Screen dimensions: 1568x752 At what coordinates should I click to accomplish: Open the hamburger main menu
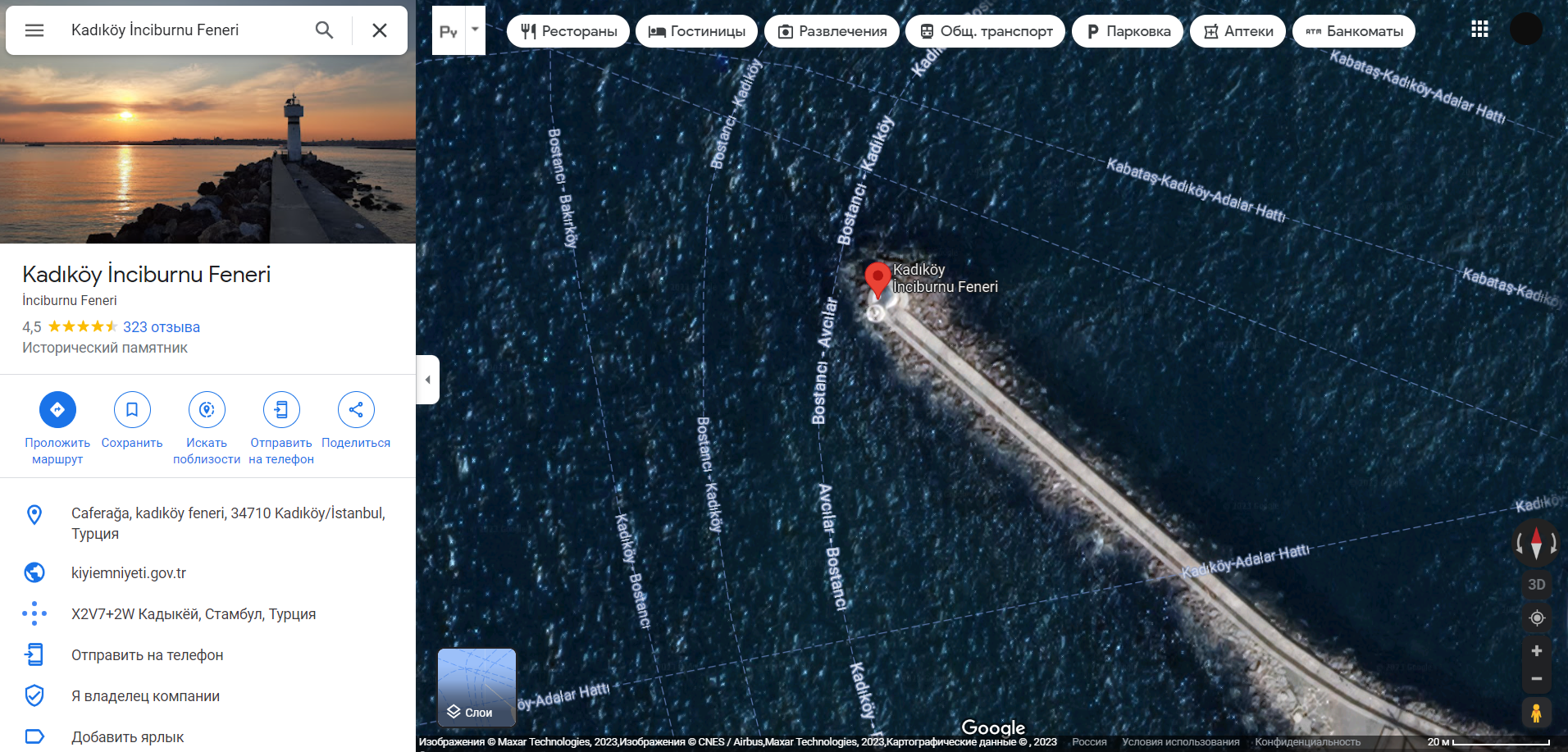pos(34,30)
